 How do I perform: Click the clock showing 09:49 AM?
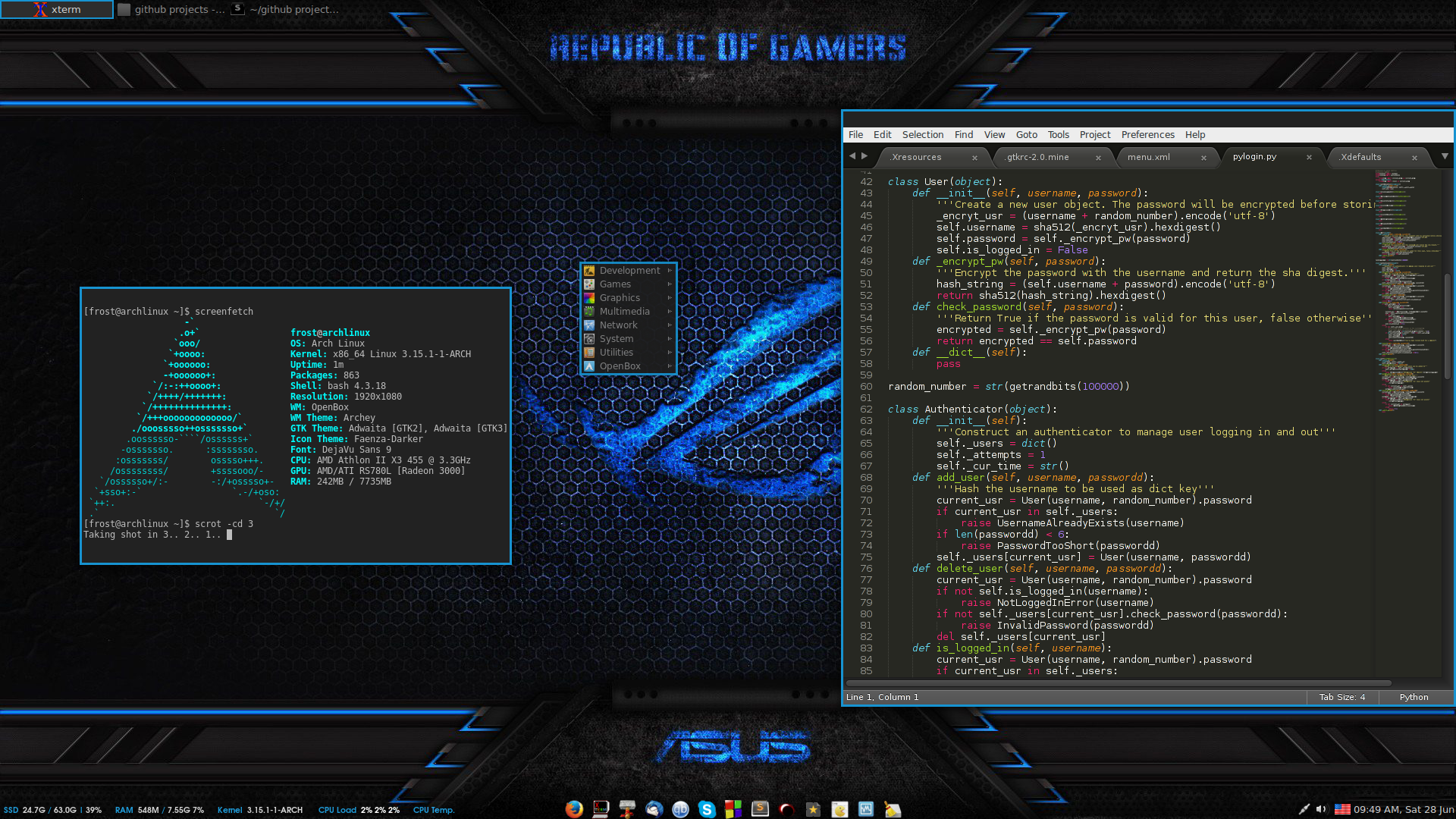click(1404, 809)
